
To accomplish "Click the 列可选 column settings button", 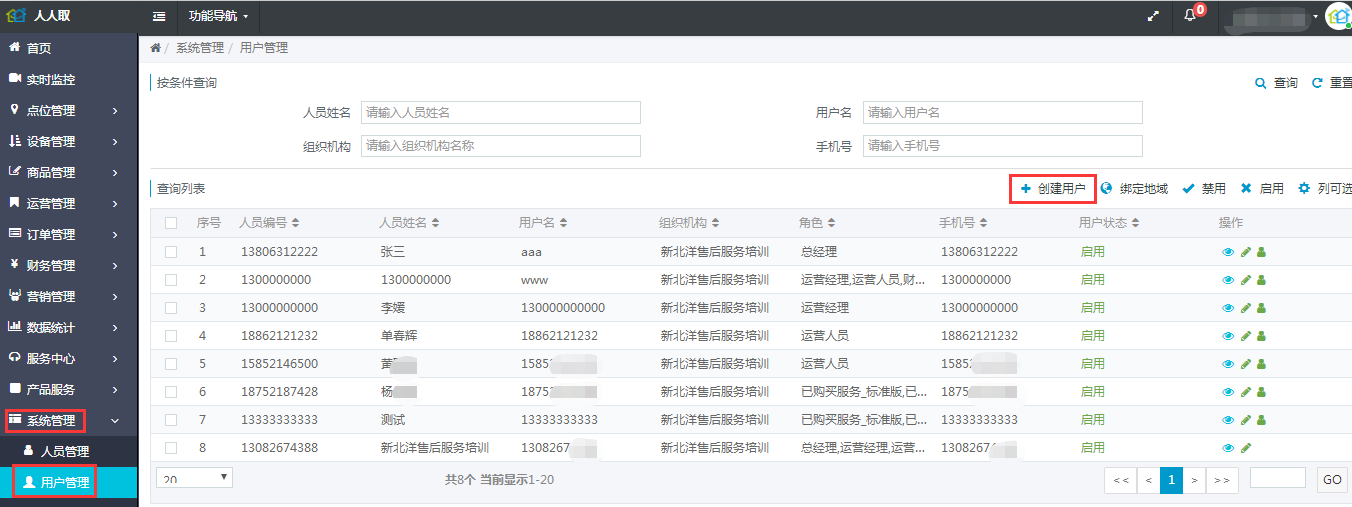I will (x=1325, y=188).
